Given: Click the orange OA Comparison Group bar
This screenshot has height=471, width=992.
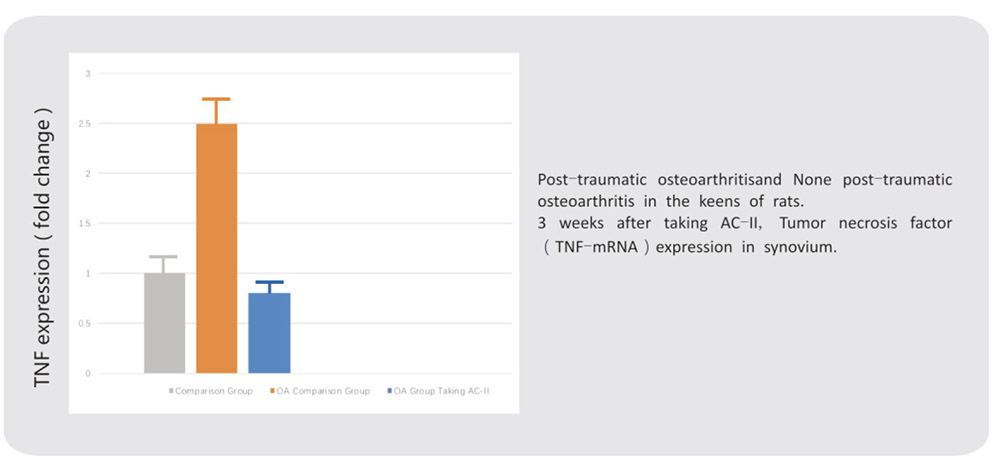Looking at the screenshot, I should [x=216, y=248].
